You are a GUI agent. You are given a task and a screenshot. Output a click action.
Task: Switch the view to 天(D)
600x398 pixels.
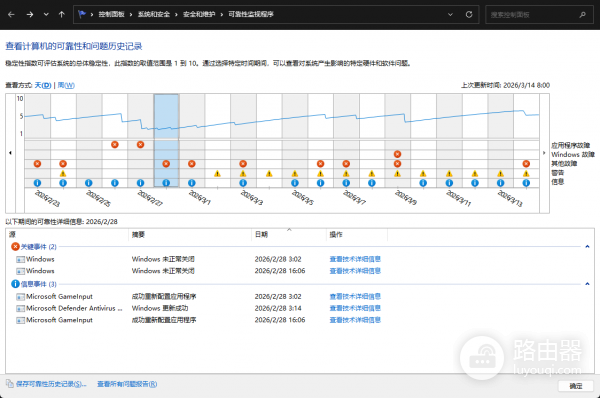point(43,85)
